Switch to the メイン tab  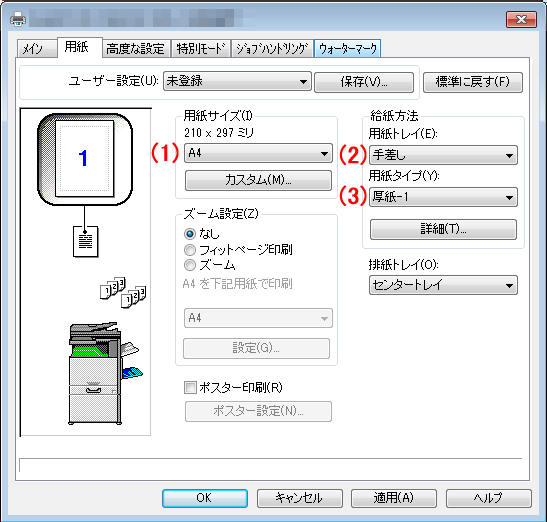[36, 49]
